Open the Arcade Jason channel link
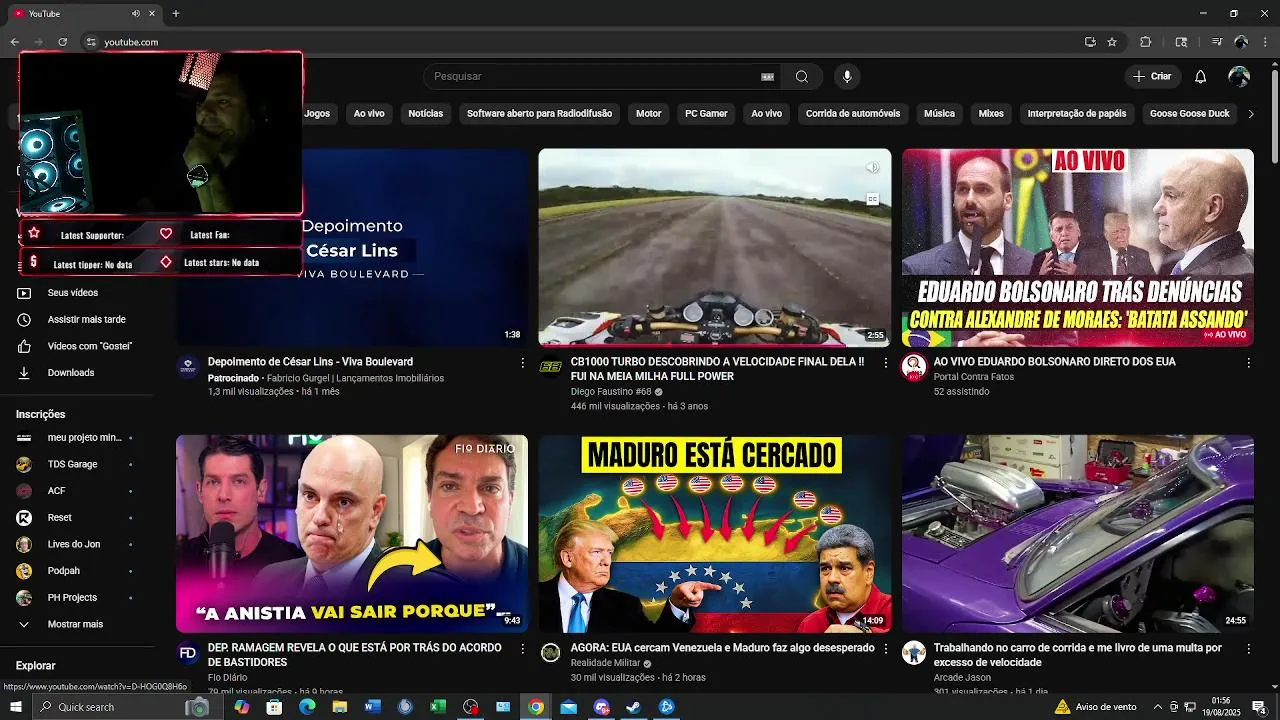Viewport: 1280px width, 720px height. tap(962, 678)
